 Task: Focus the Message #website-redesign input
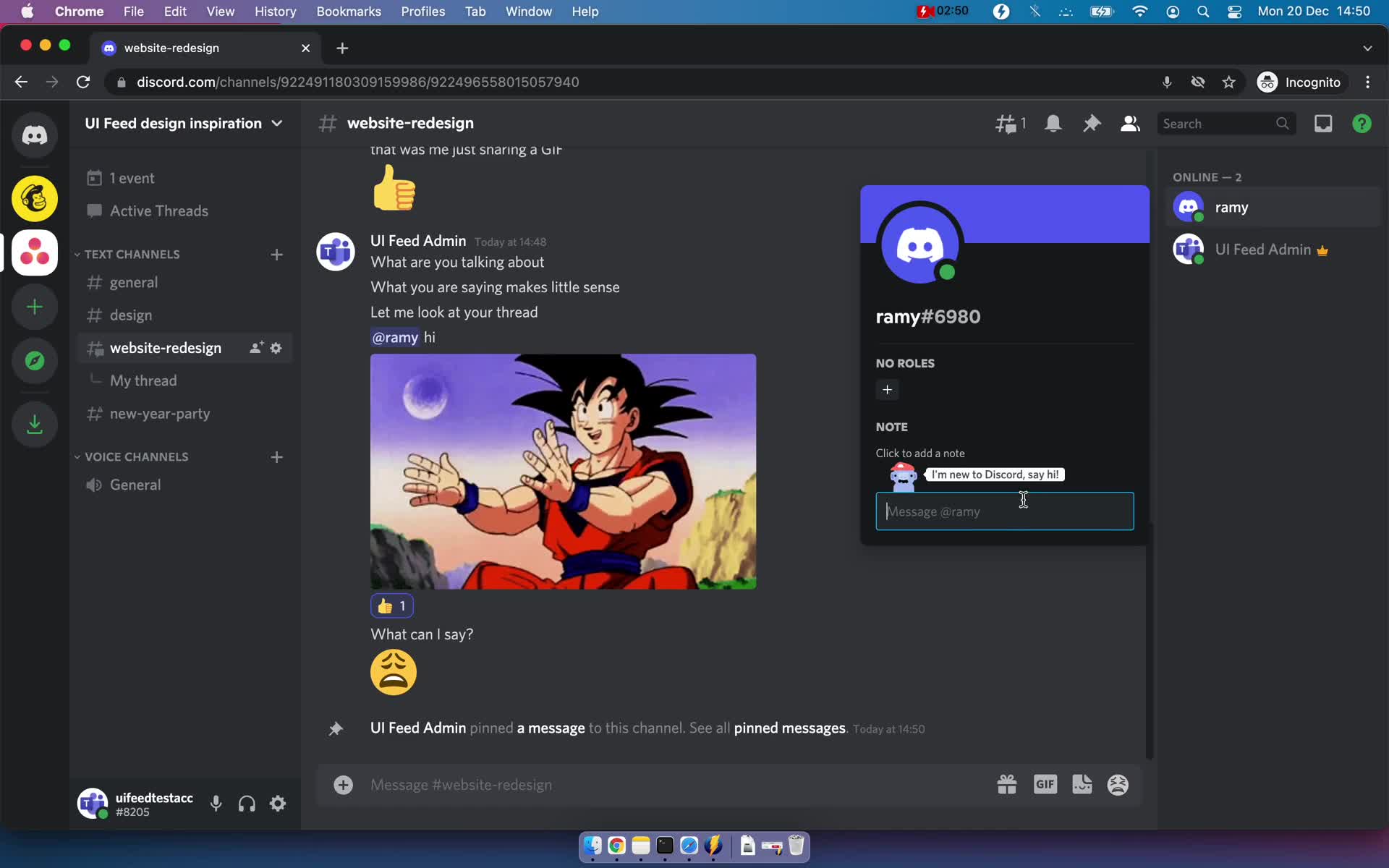673,785
